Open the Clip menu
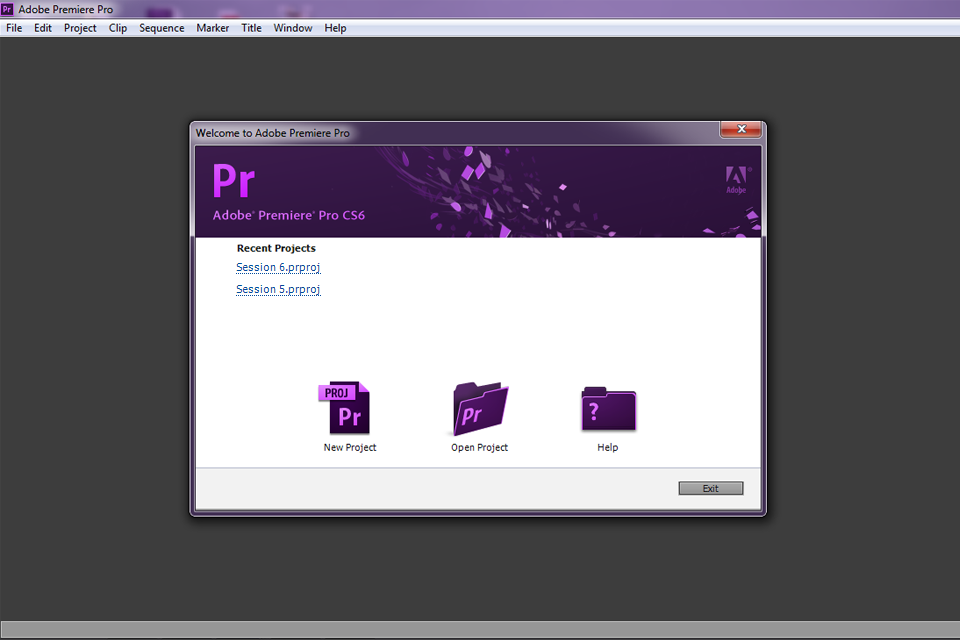This screenshot has width=960, height=640. coord(118,28)
